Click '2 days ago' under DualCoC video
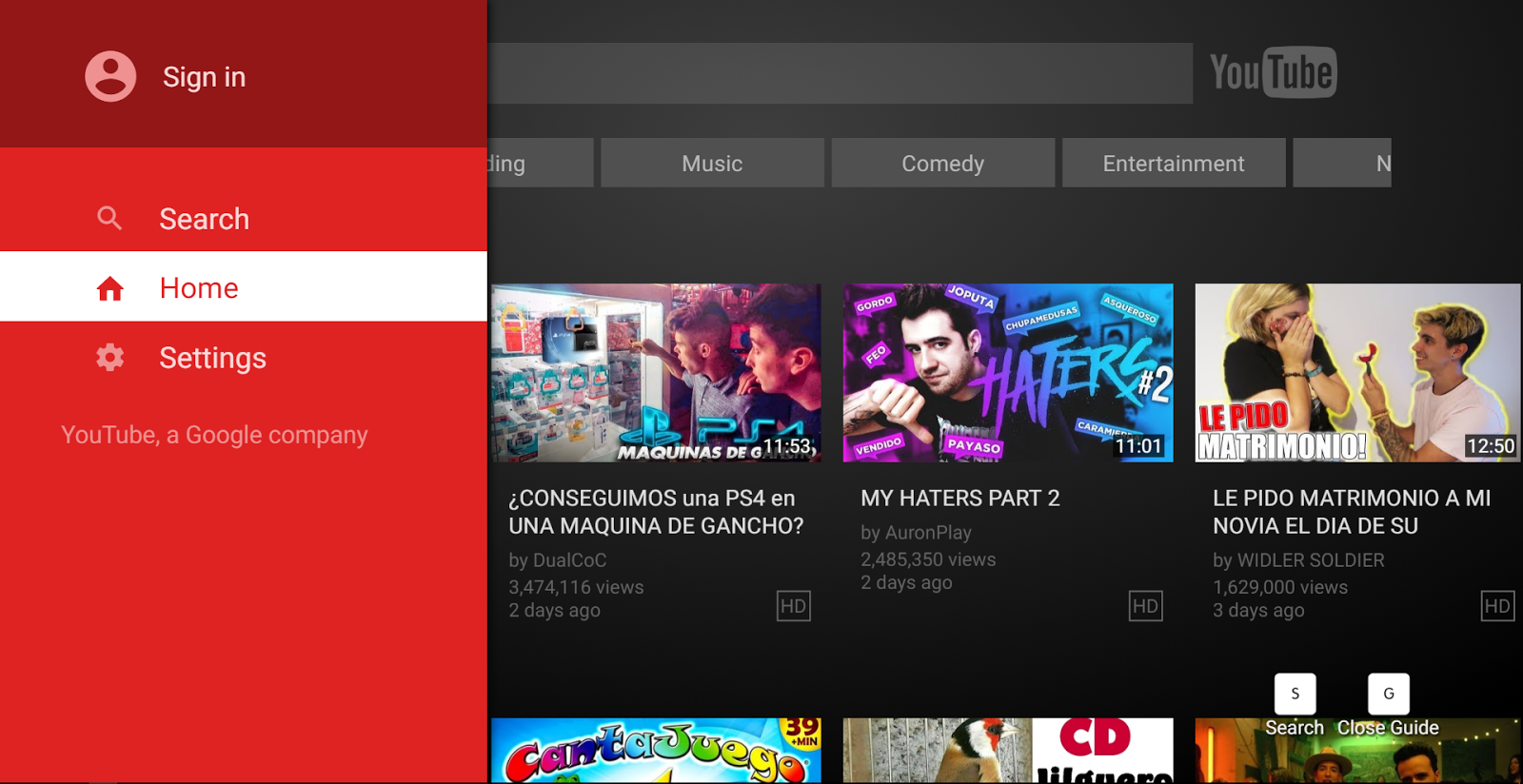Screen dimensions: 1523x784 [x=554, y=611]
